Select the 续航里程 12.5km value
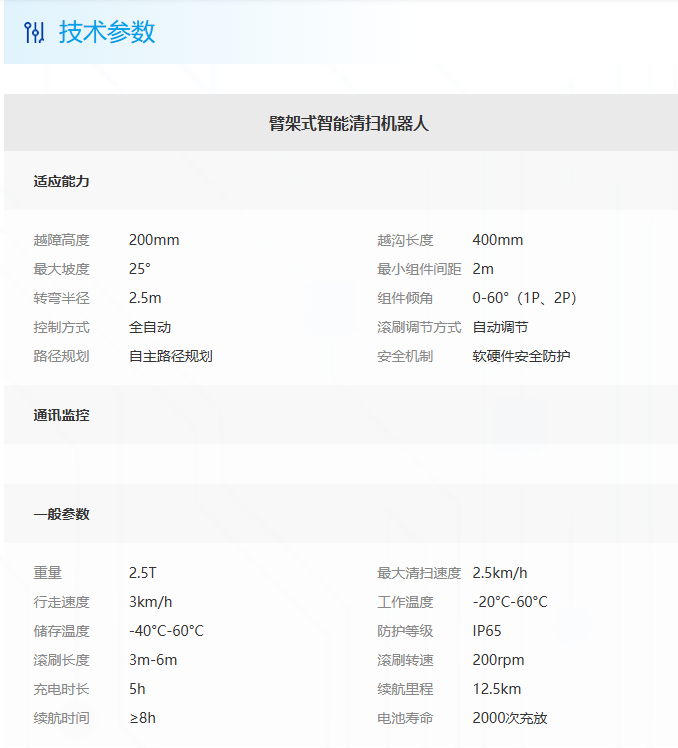 pyautogui.click(x=496, y=689)
